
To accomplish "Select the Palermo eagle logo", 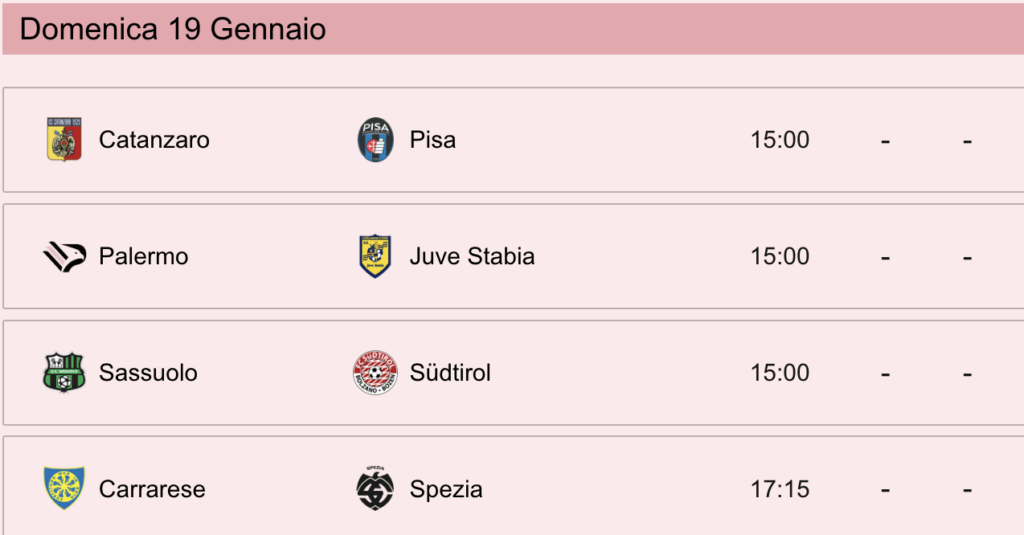I will tap(65, 256).
